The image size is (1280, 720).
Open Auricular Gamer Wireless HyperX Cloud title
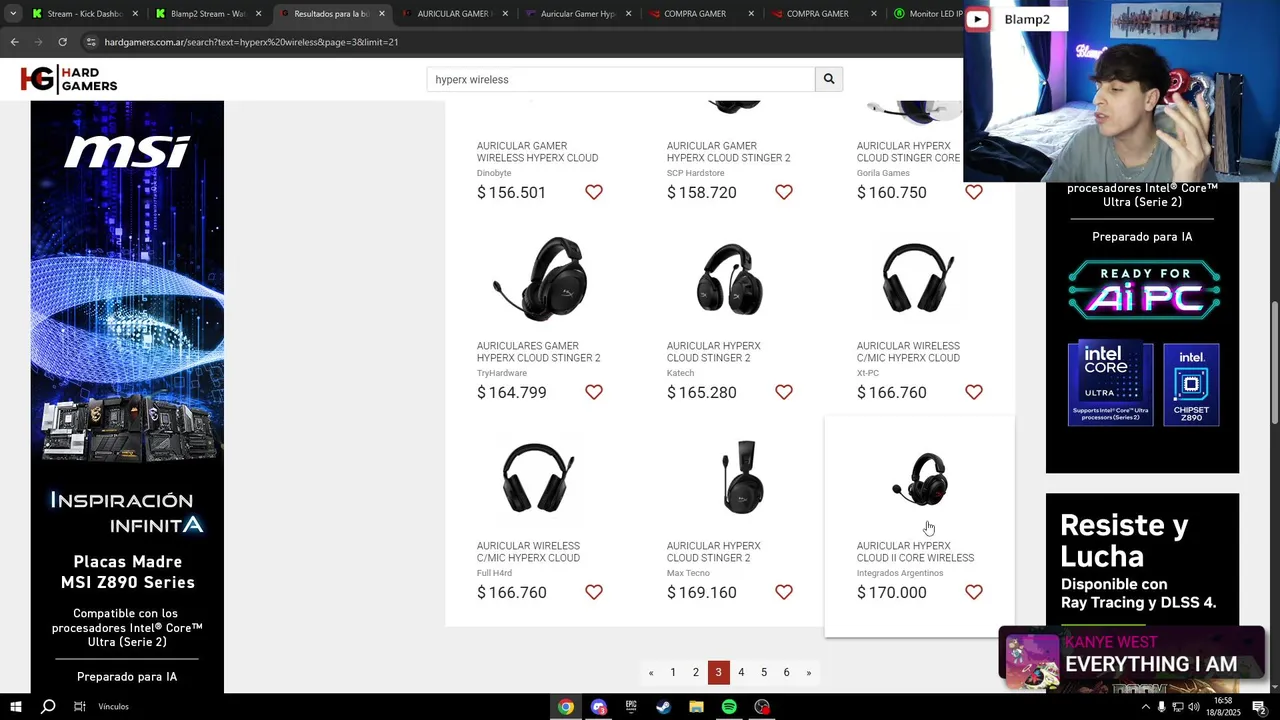pyautogui.click(x=537, y=152)
